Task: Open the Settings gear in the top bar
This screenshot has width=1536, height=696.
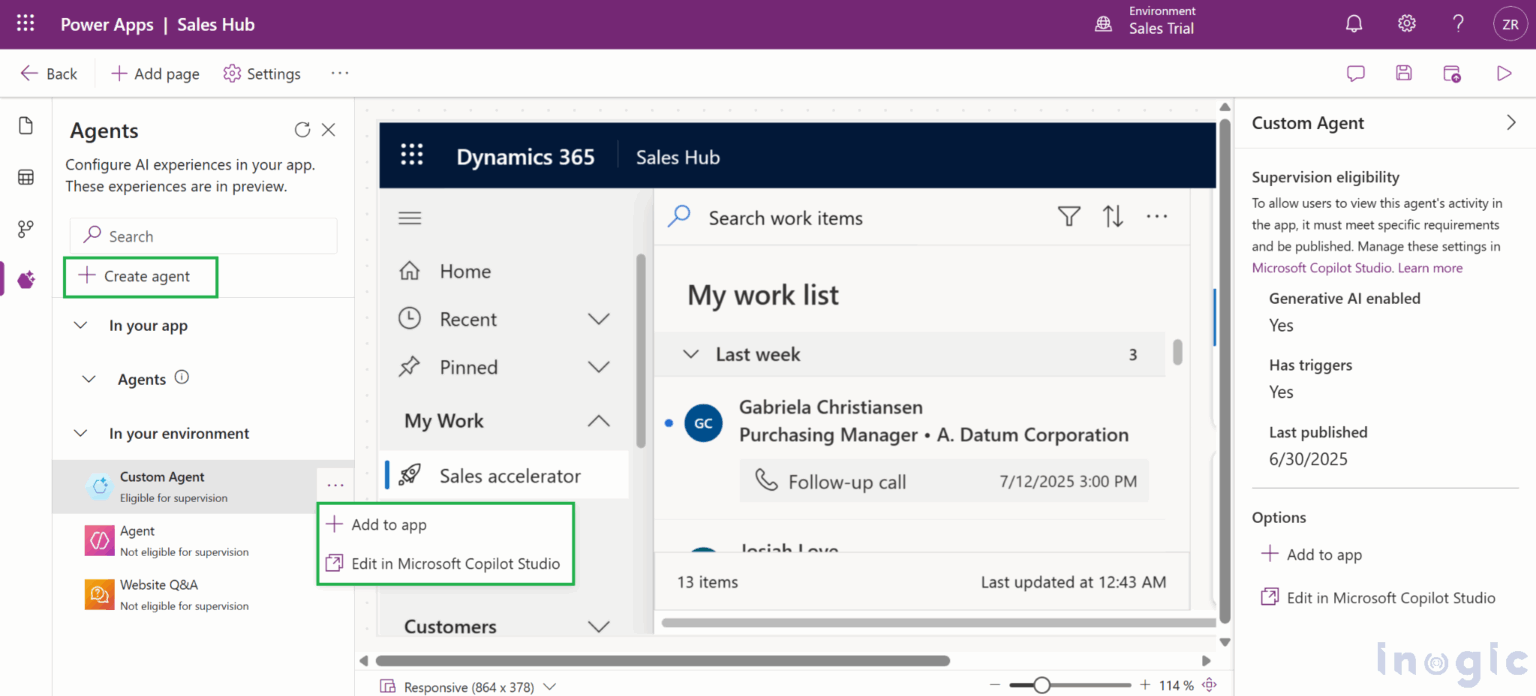Action: click(1406, 22)
